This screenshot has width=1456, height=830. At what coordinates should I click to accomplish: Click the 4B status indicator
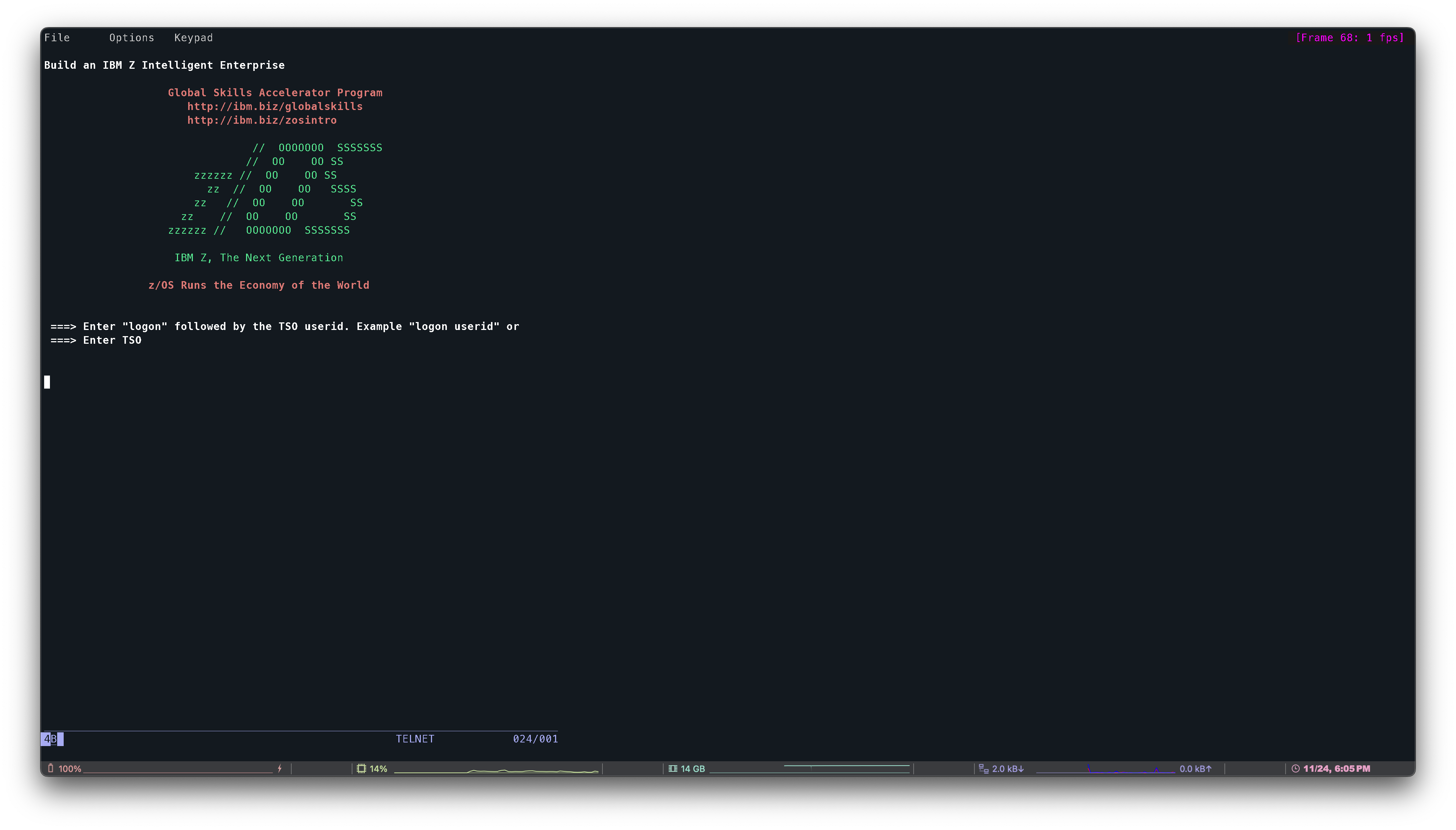click(51, 739)
